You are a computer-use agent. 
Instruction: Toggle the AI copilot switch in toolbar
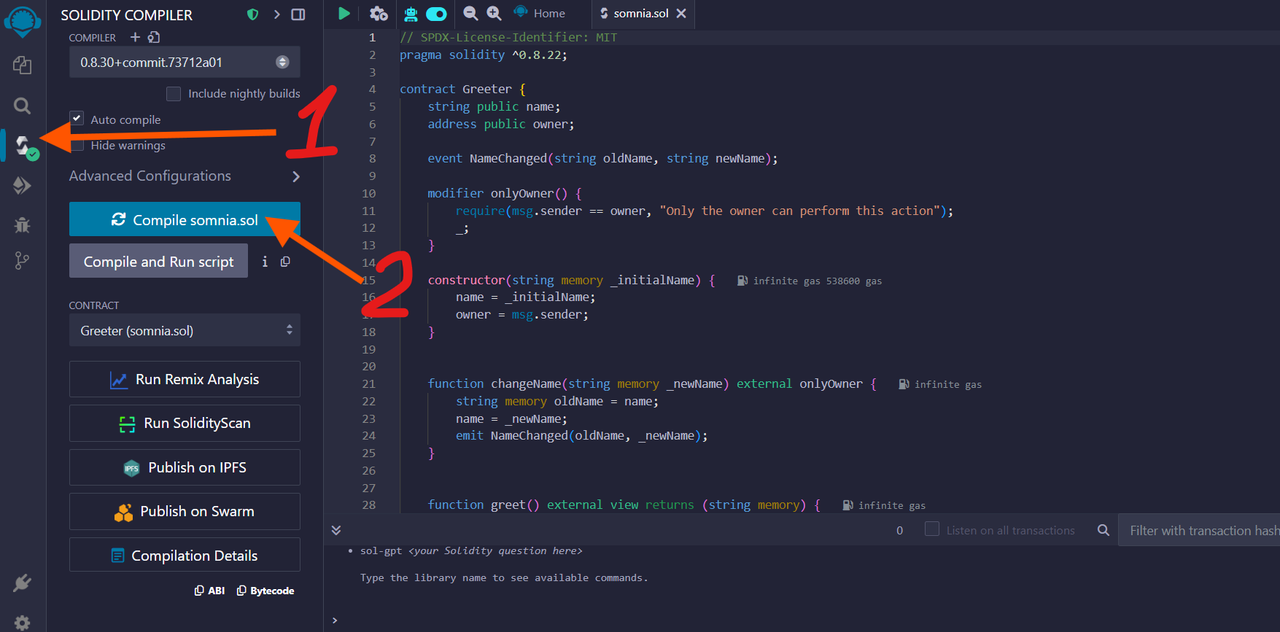coord(437,13)
